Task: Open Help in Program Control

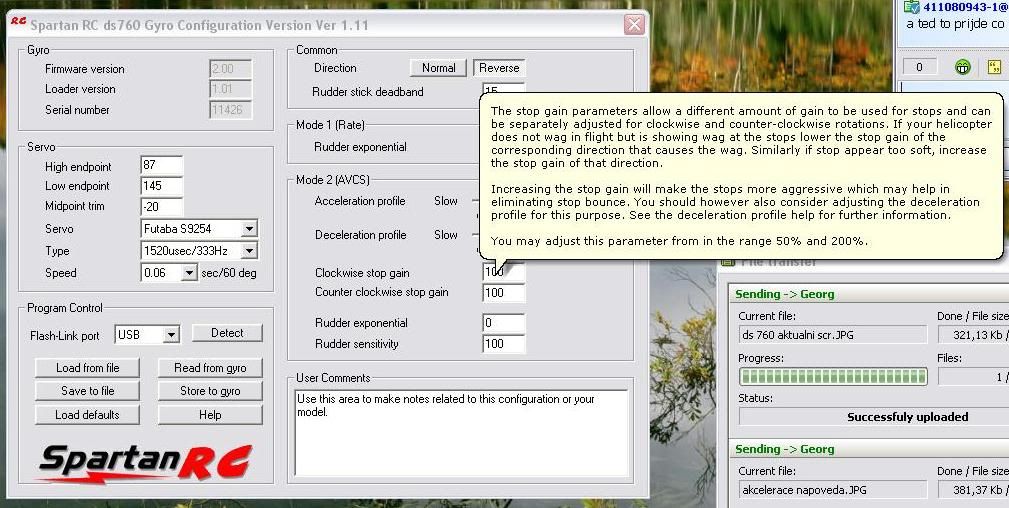Action: pos(210,415)
